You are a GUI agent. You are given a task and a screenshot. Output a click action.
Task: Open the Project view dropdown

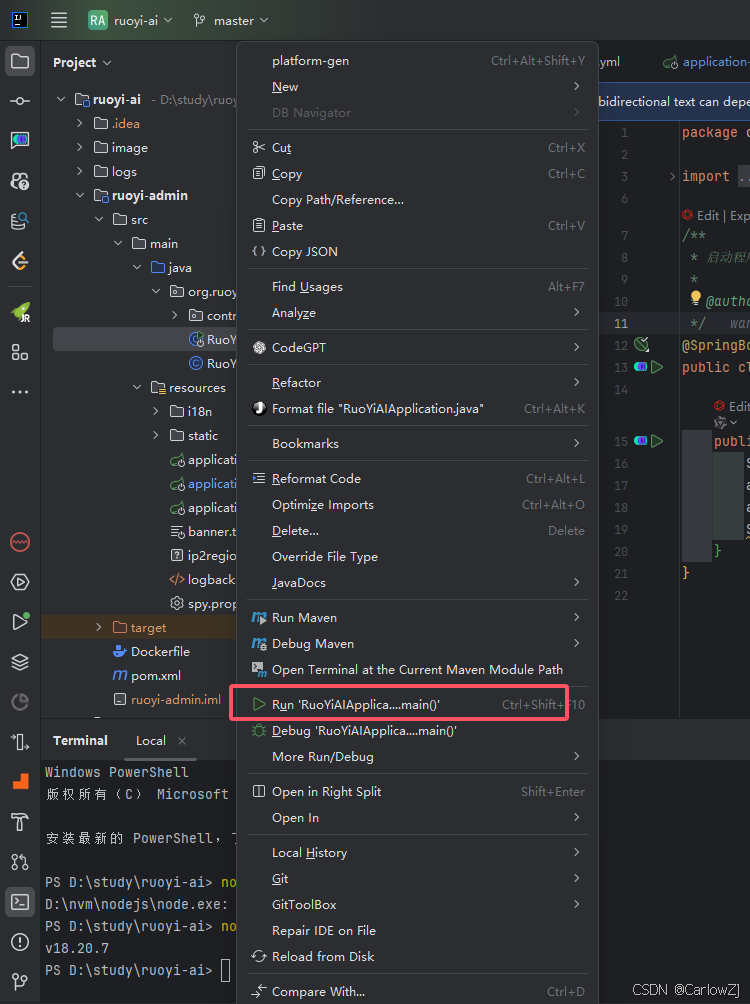pos(82,62)
